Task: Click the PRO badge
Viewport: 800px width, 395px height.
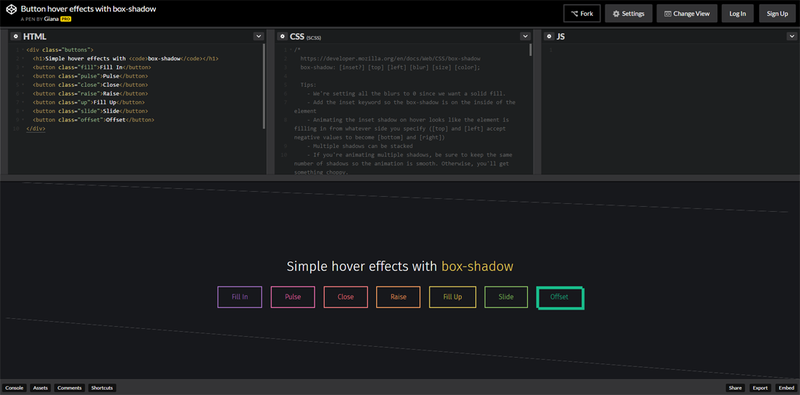Action: [x=66, y=19]
